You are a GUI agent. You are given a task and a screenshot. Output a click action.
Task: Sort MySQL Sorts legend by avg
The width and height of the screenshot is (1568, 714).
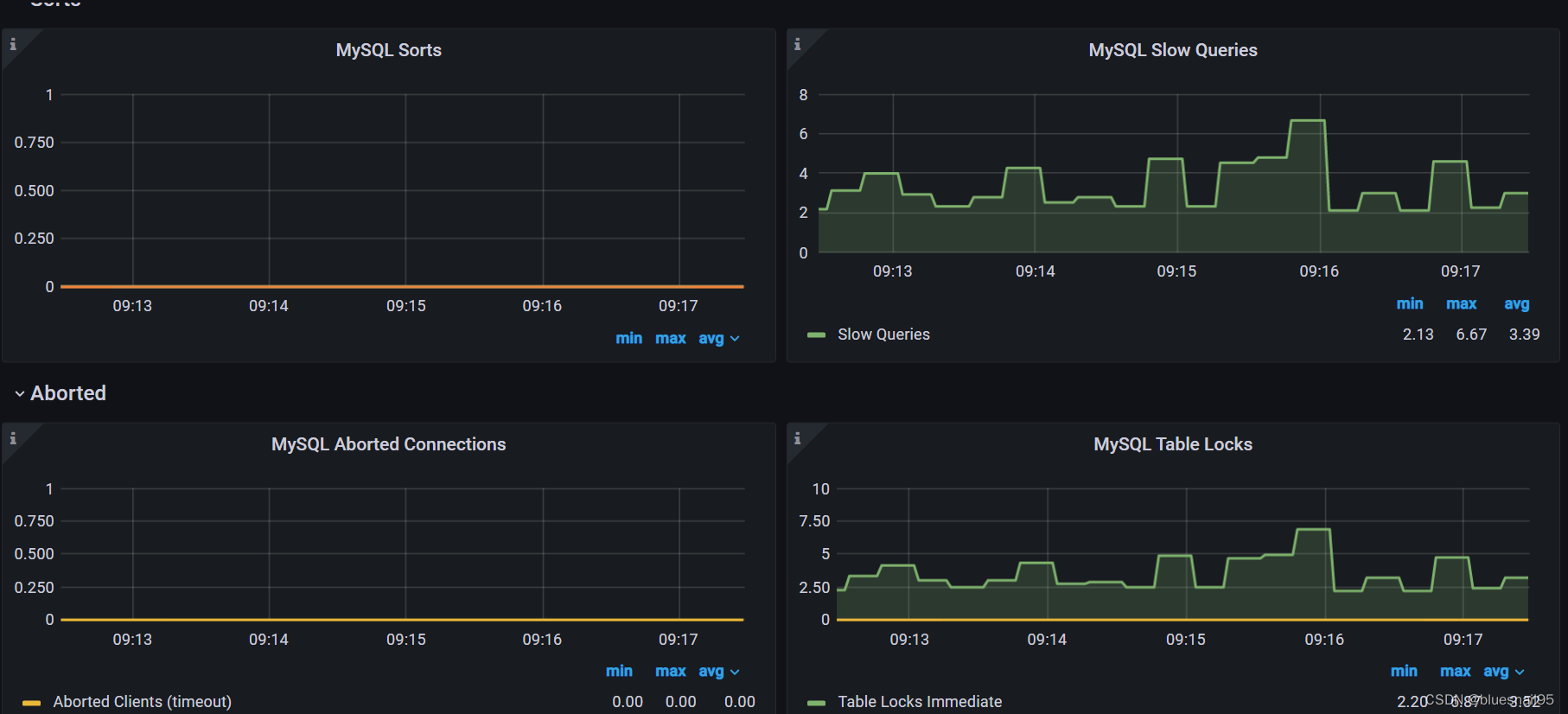tap(711, 338)
